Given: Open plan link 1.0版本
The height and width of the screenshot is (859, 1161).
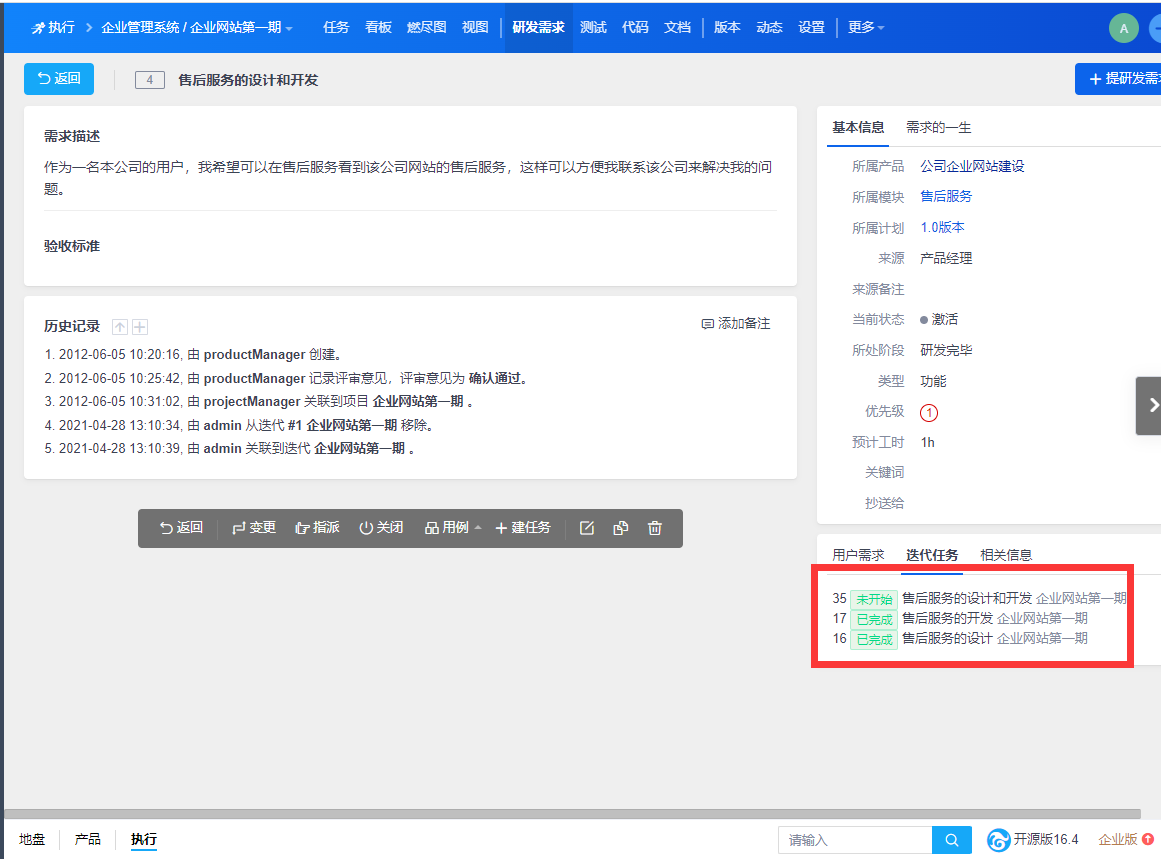Looking at the screenshot, I should pos(943,227).
